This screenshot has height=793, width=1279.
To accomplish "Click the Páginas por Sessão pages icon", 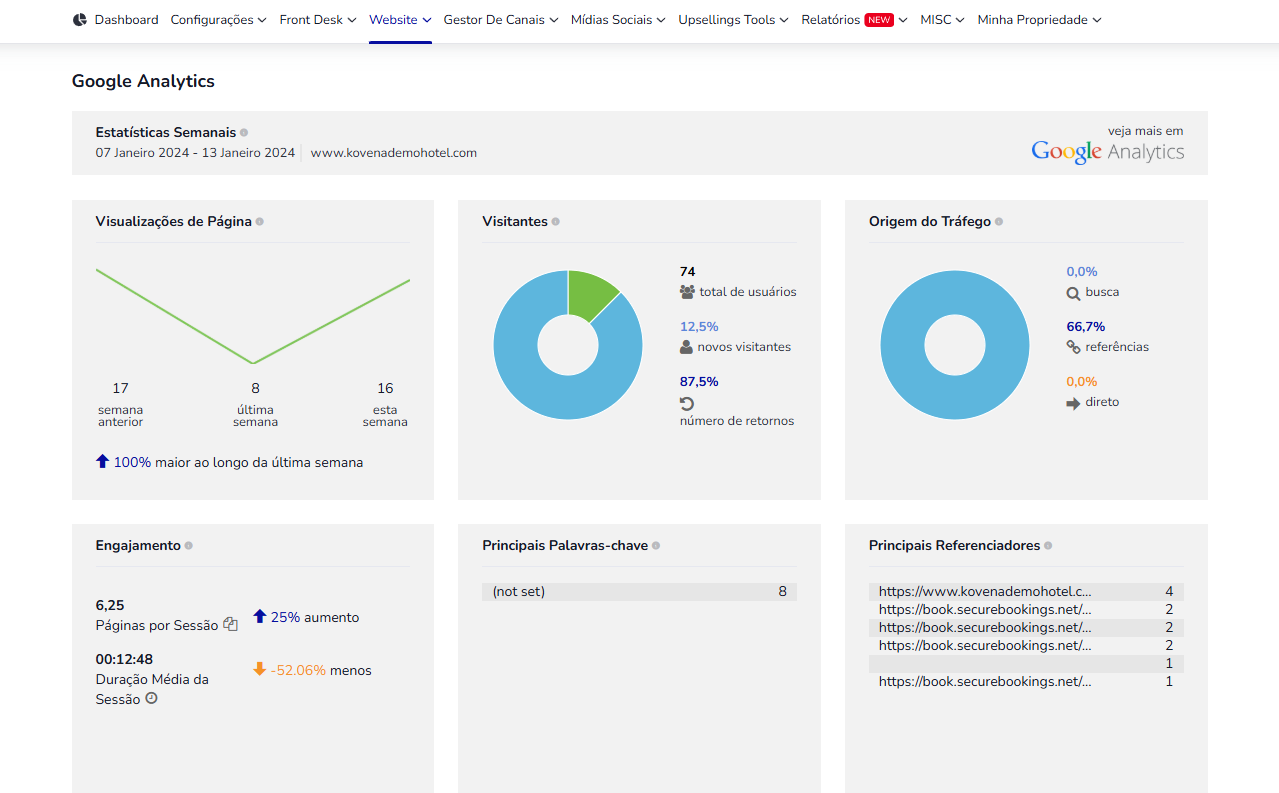I will pos(230,624).
